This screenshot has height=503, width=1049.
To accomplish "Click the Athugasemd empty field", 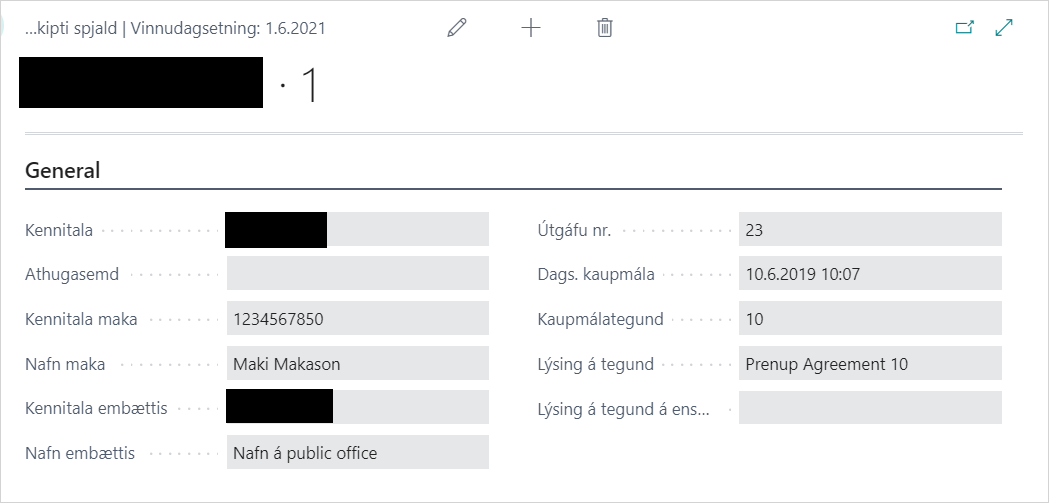I will point(357,274).
